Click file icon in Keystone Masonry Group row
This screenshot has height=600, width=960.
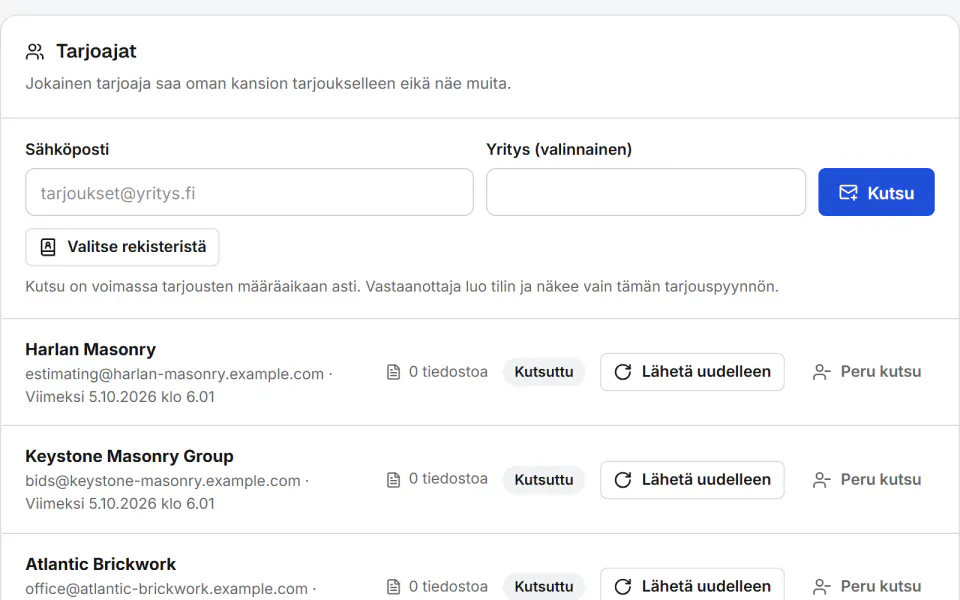coord(394,479)
